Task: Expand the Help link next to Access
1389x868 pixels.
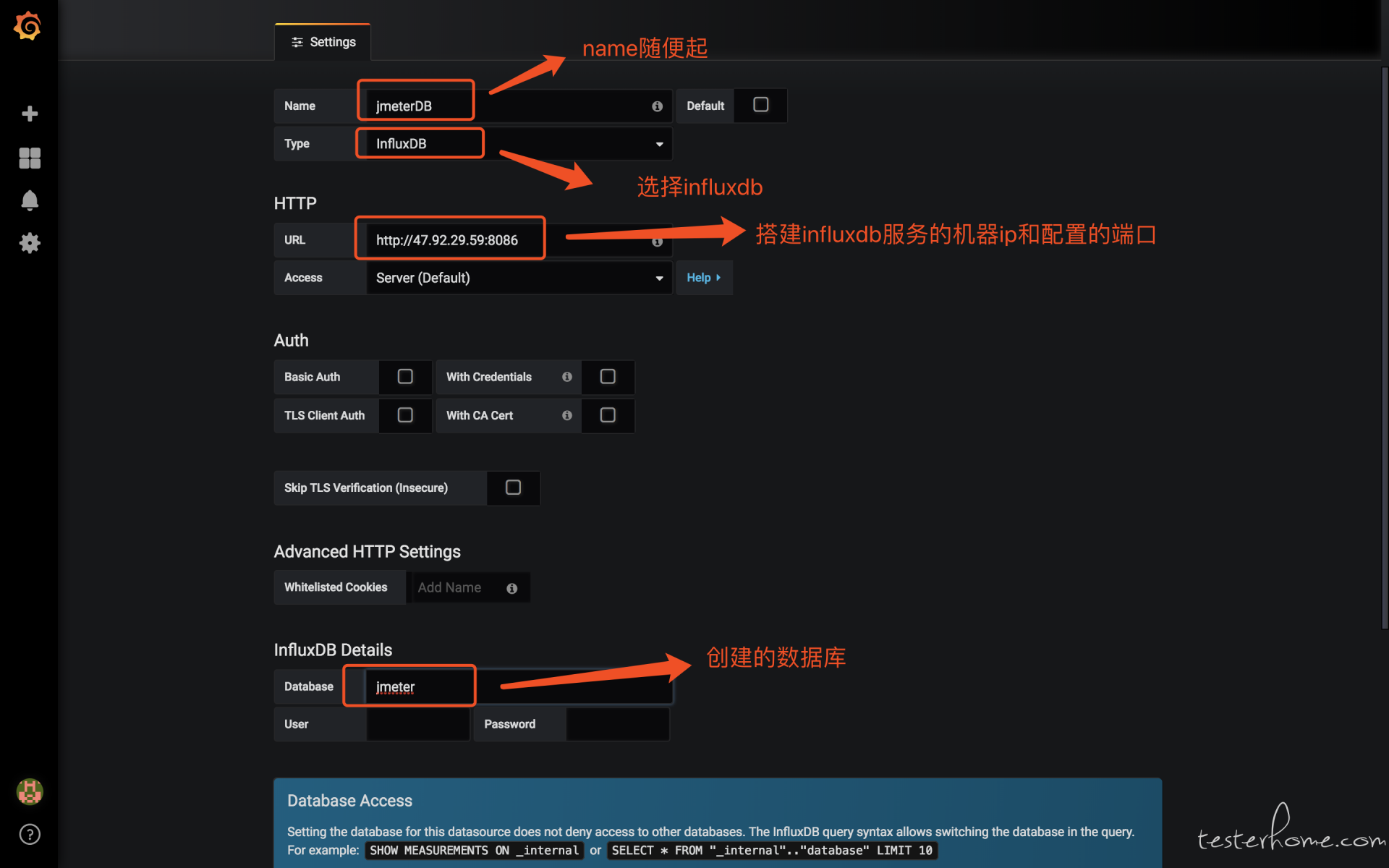Action: pyautogui.click(x=703, y=278)
